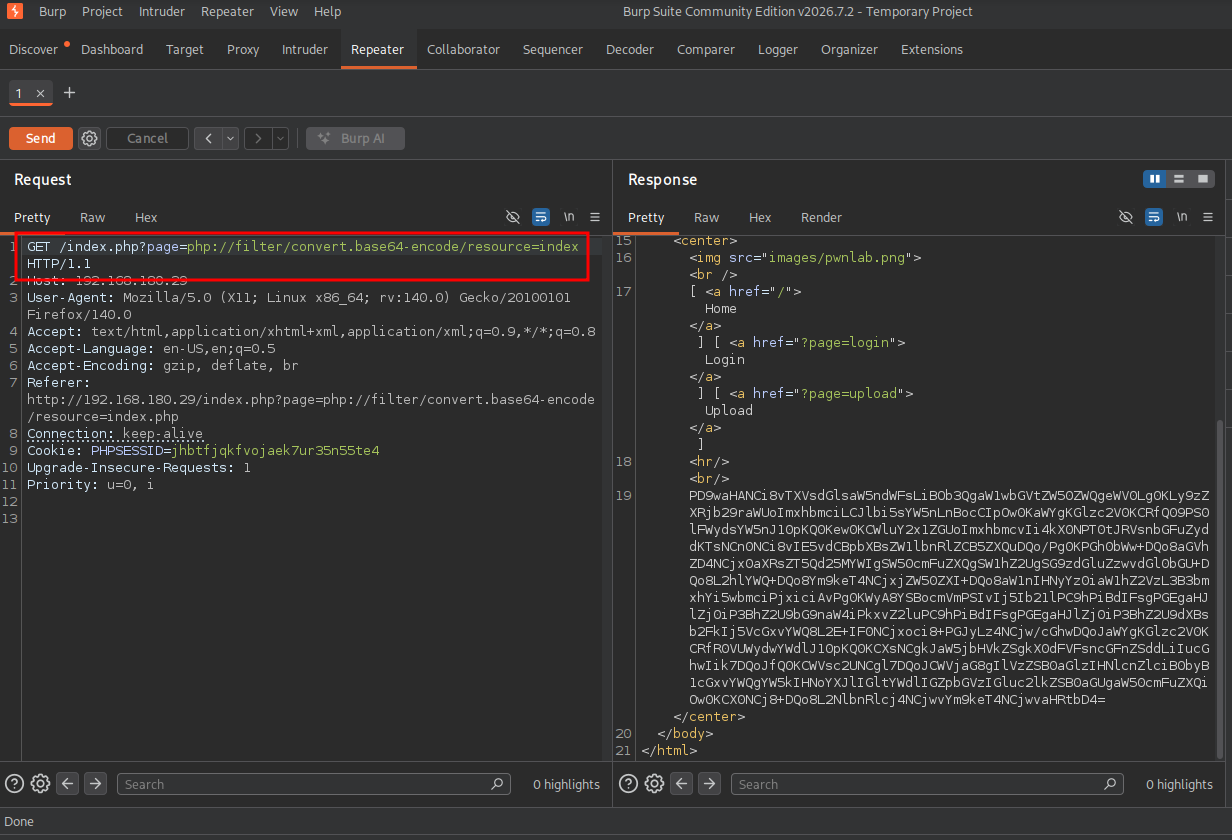Click the Burp AI button
The image size is (1232, 840).
pos(355,138)
